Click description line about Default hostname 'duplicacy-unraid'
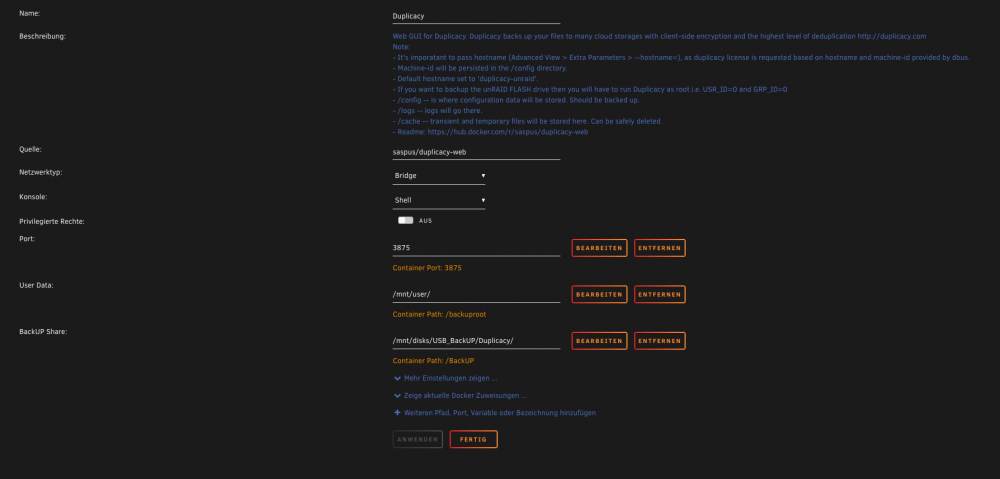This screenshot has width=1000, height=479. click(x=466, y=78)
